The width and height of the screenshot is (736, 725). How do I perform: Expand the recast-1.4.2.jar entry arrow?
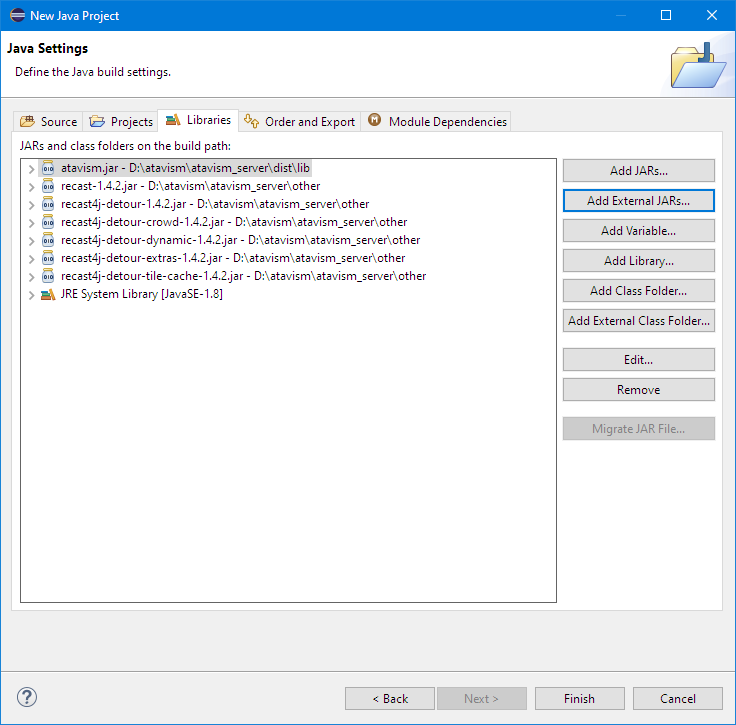click(x=31, y=186)
